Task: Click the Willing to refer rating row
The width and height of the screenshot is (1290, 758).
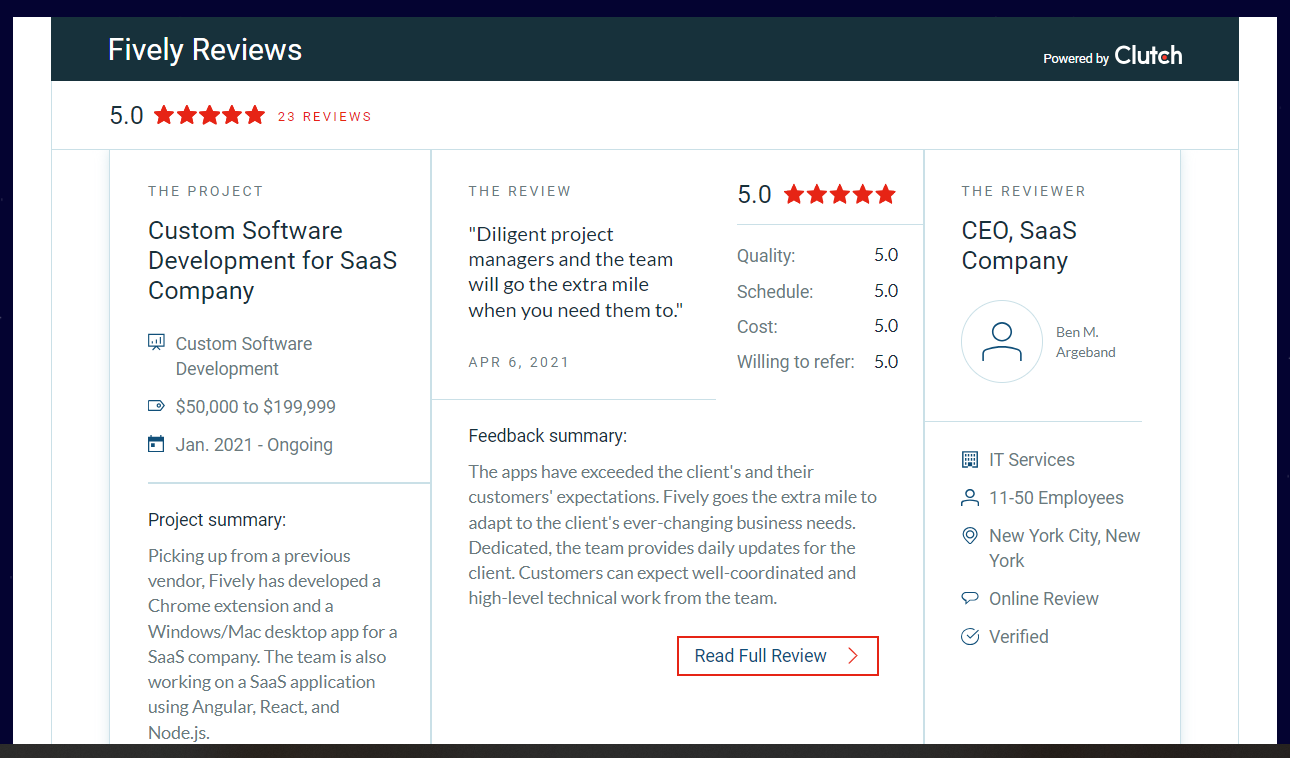Action: click(818, 361)
